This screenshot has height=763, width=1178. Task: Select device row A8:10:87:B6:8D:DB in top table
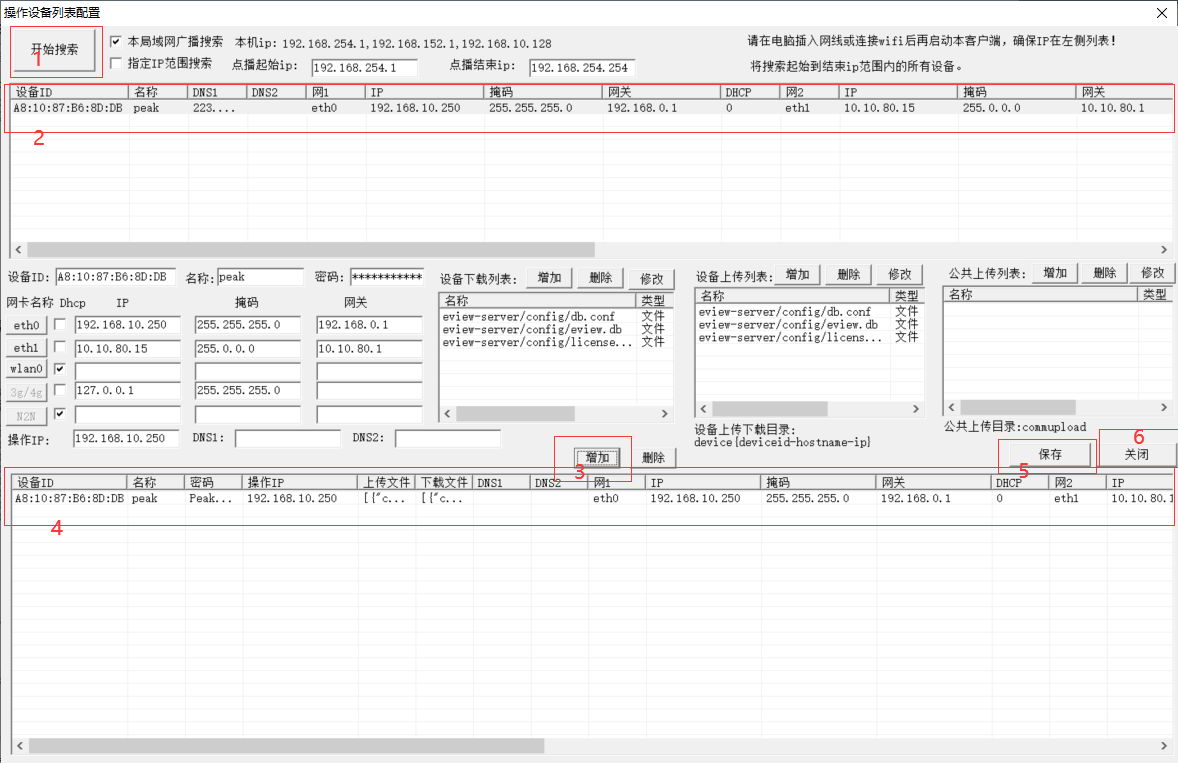592,108
